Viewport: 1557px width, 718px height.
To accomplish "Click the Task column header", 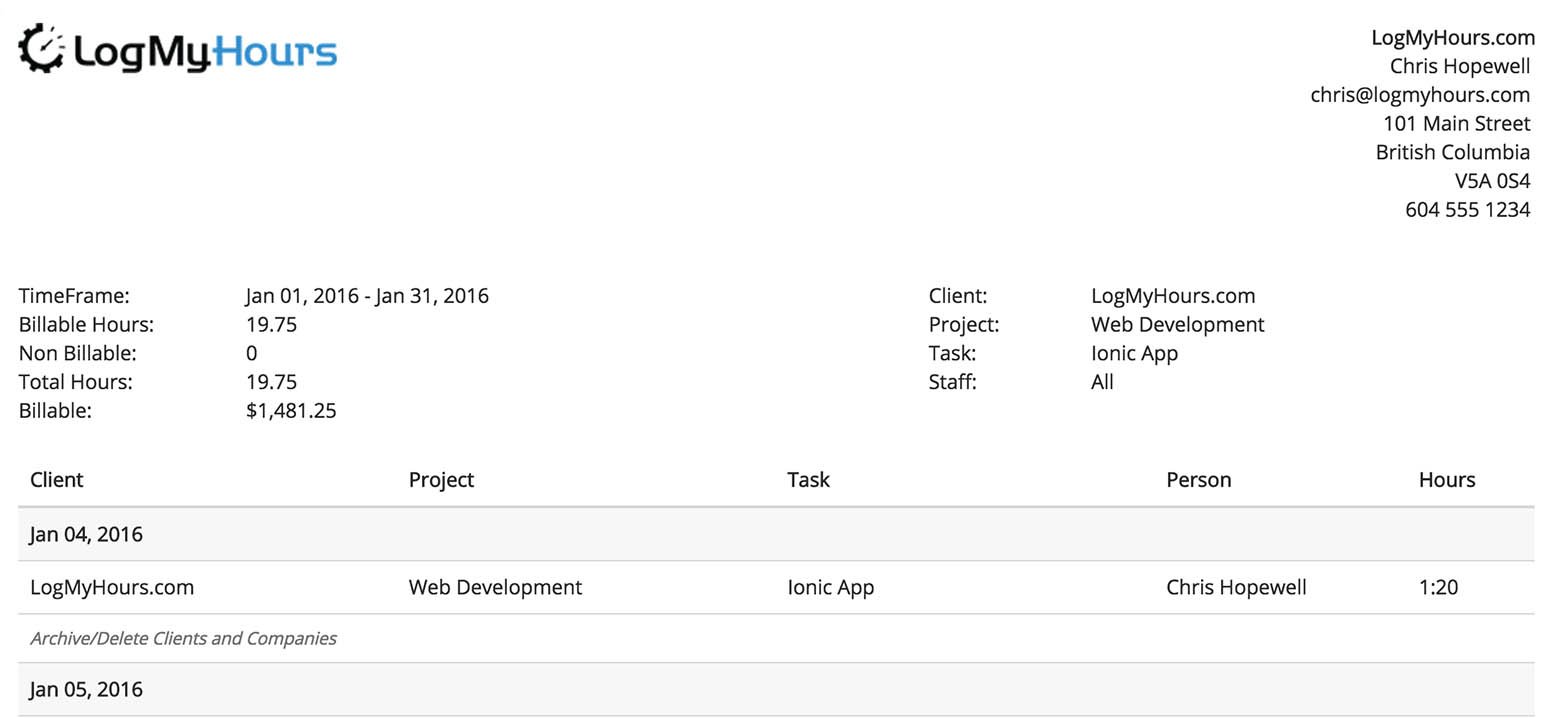I will pyautogui.click(x=808, y=480).
